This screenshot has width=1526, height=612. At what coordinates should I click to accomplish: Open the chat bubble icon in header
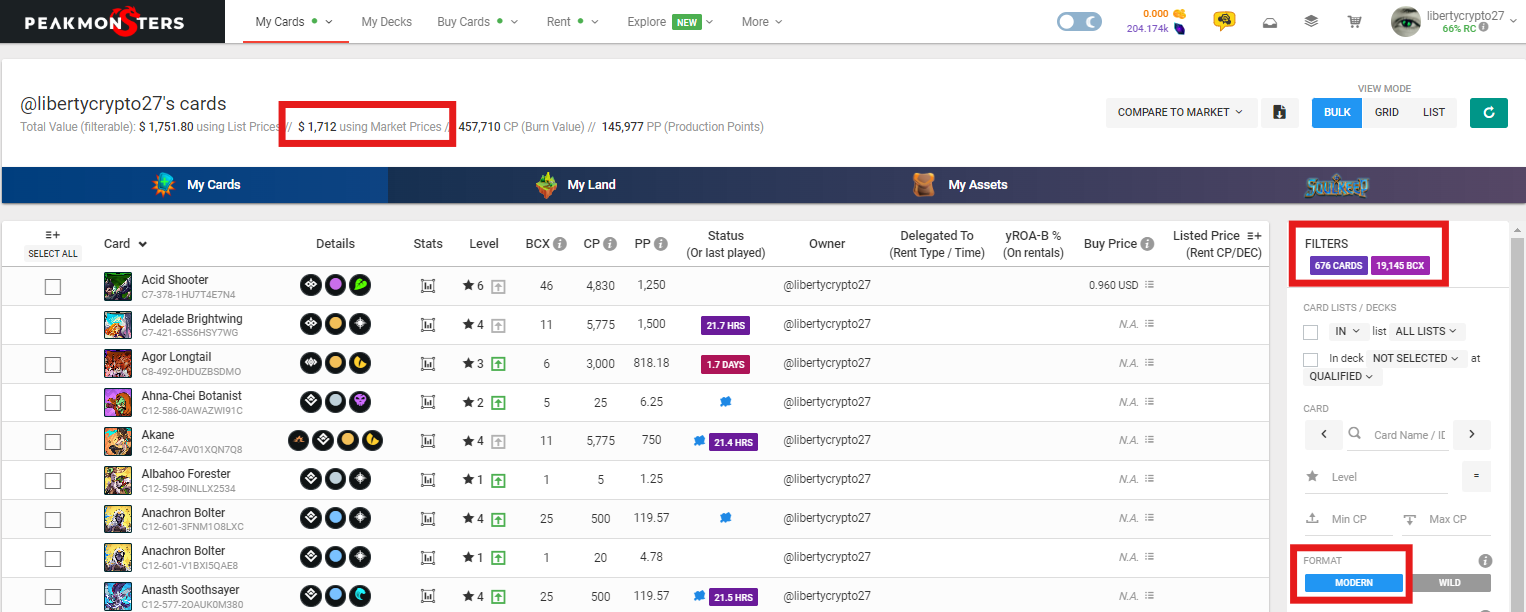point(1224,21)
